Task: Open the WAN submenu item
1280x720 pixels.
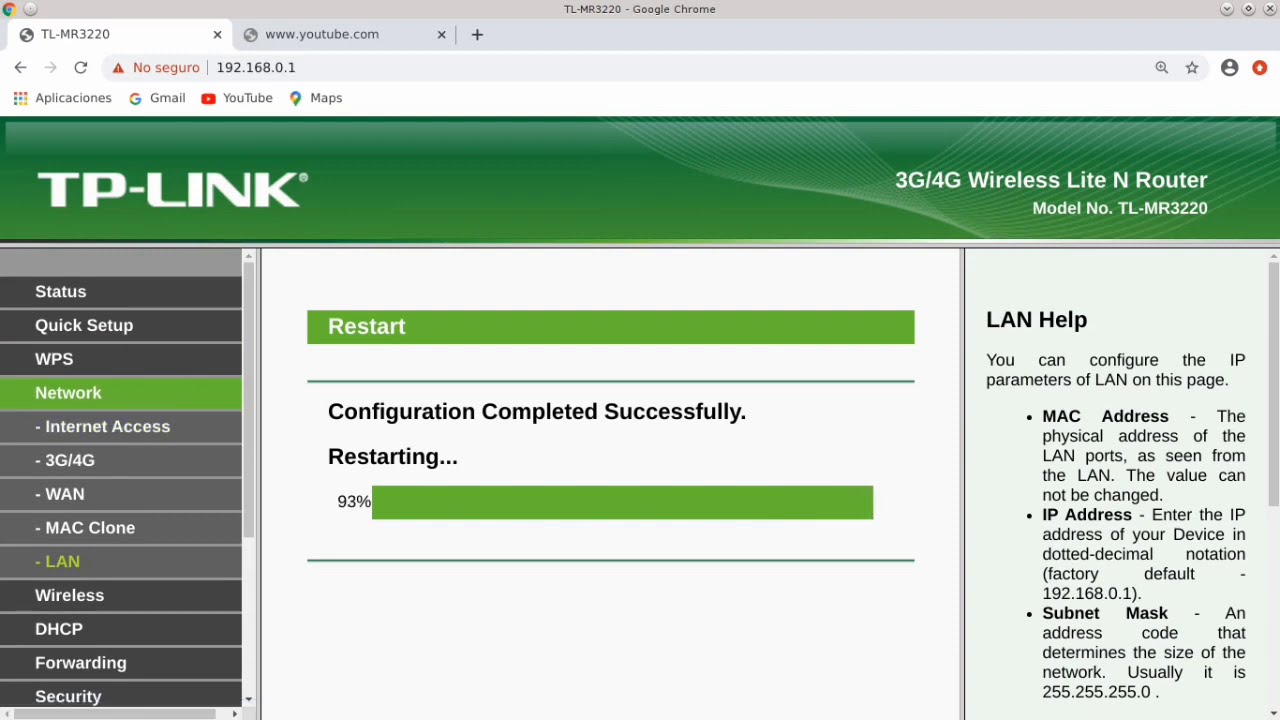Action: [x=121, y=494]
